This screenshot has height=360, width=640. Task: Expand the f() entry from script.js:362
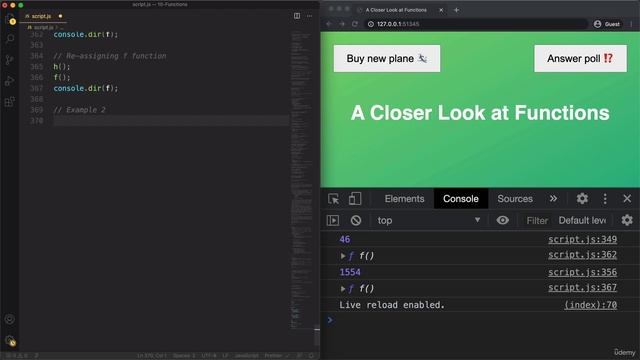coord(343,256)
